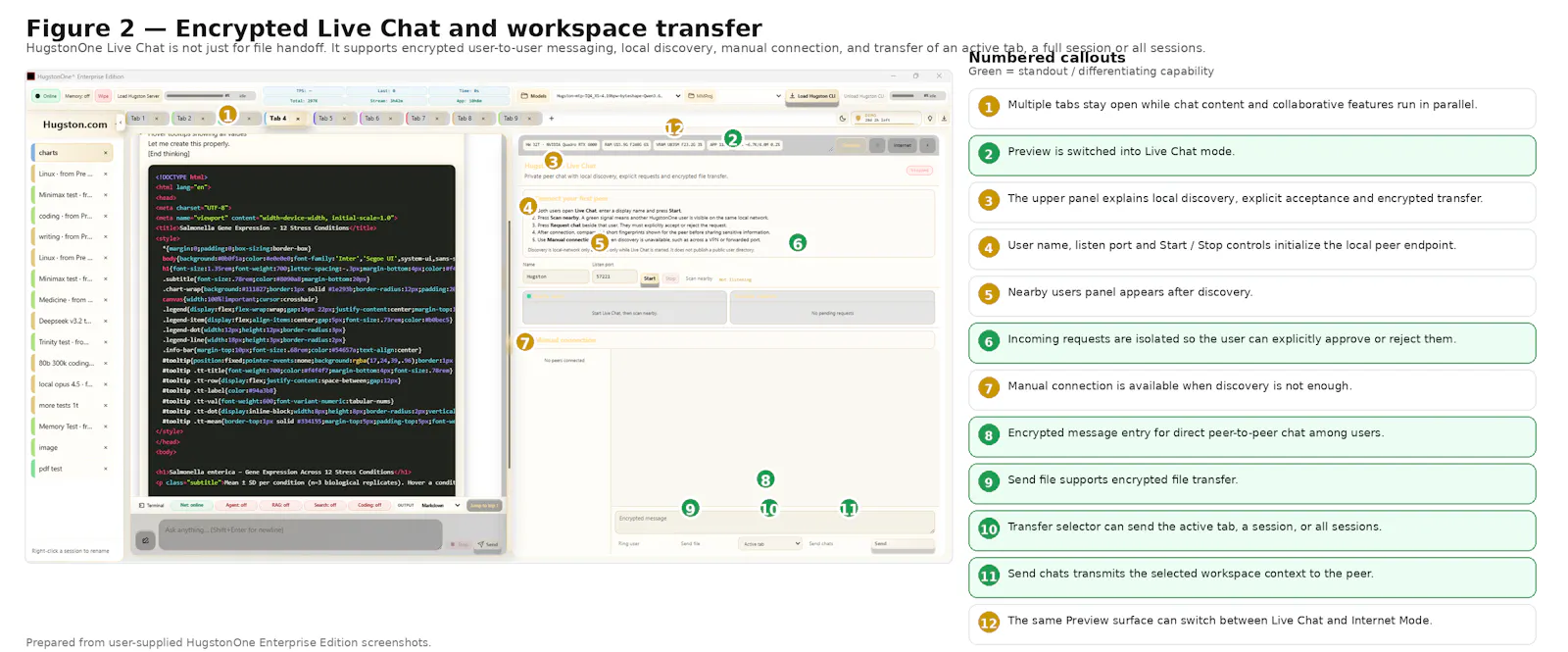Collapse the session sidebar with the chevron
1568x652 pixels.
tap(121, 123)
